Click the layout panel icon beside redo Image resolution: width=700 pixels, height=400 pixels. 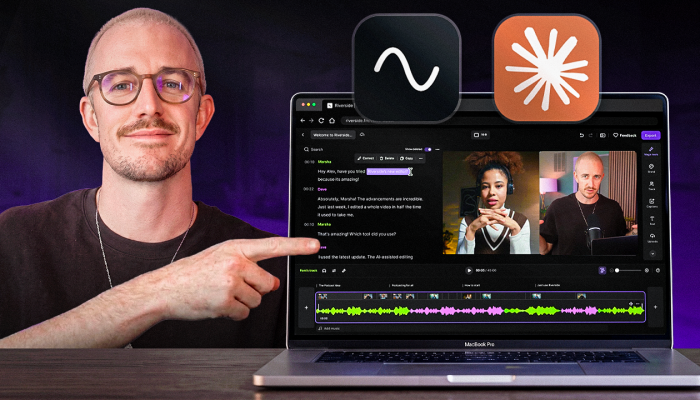[602, 135]
